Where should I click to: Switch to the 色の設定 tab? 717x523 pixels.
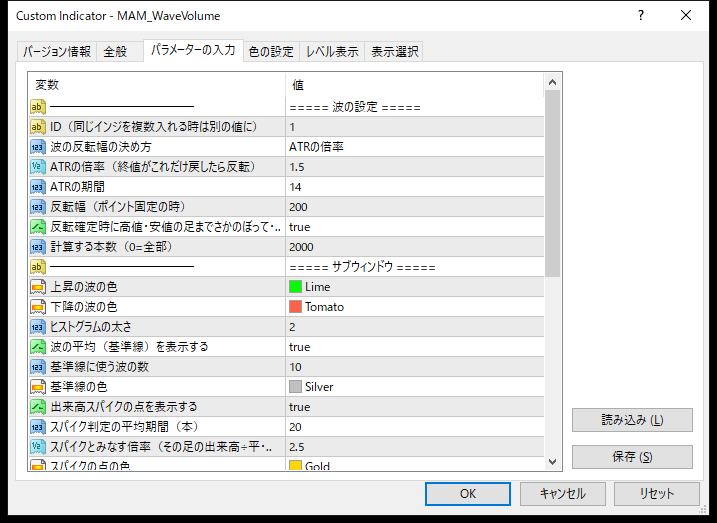click(x=271, y=52)
